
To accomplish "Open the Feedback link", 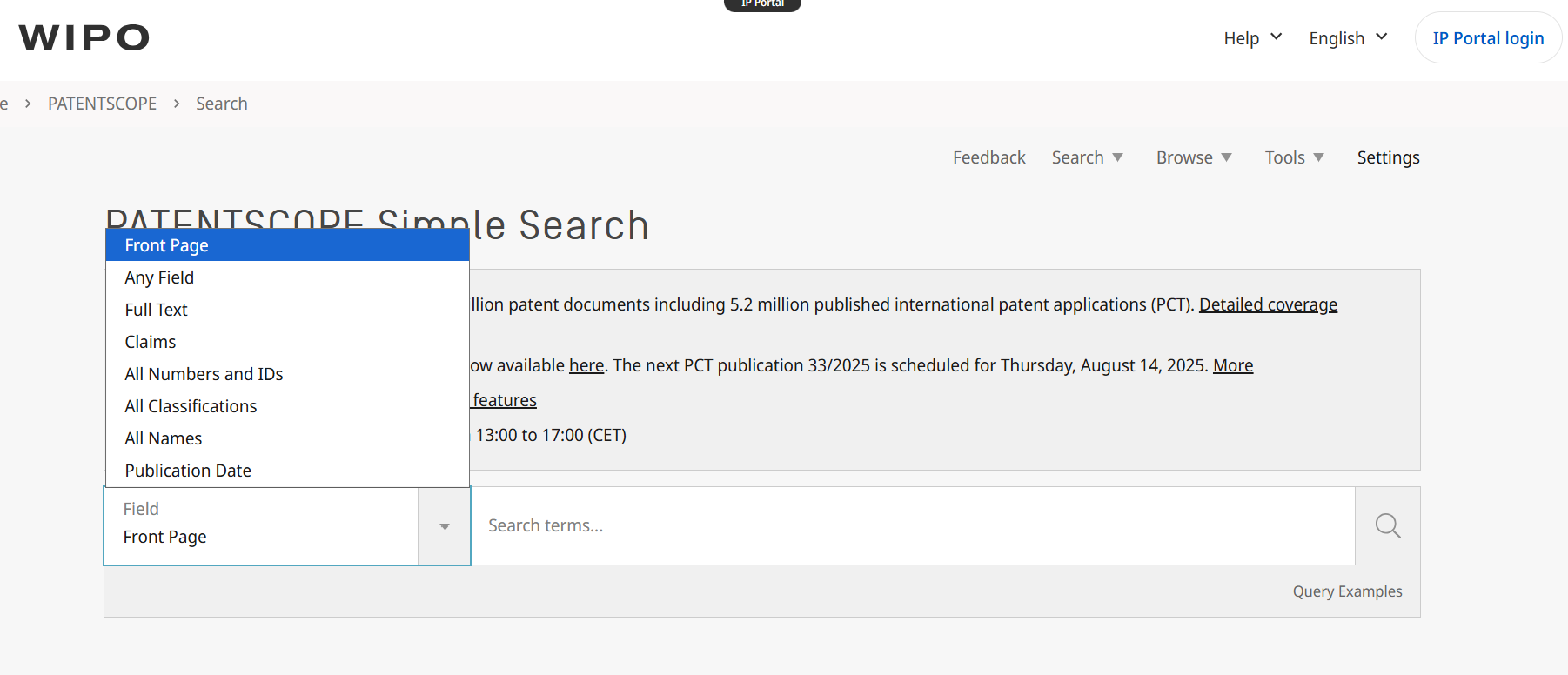I will [988, 157].
